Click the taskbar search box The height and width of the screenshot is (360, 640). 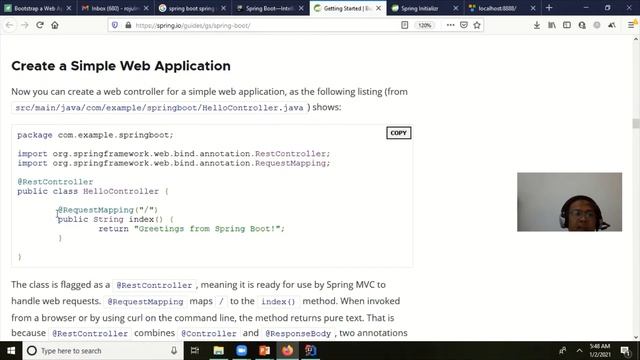tap(102, 351)
